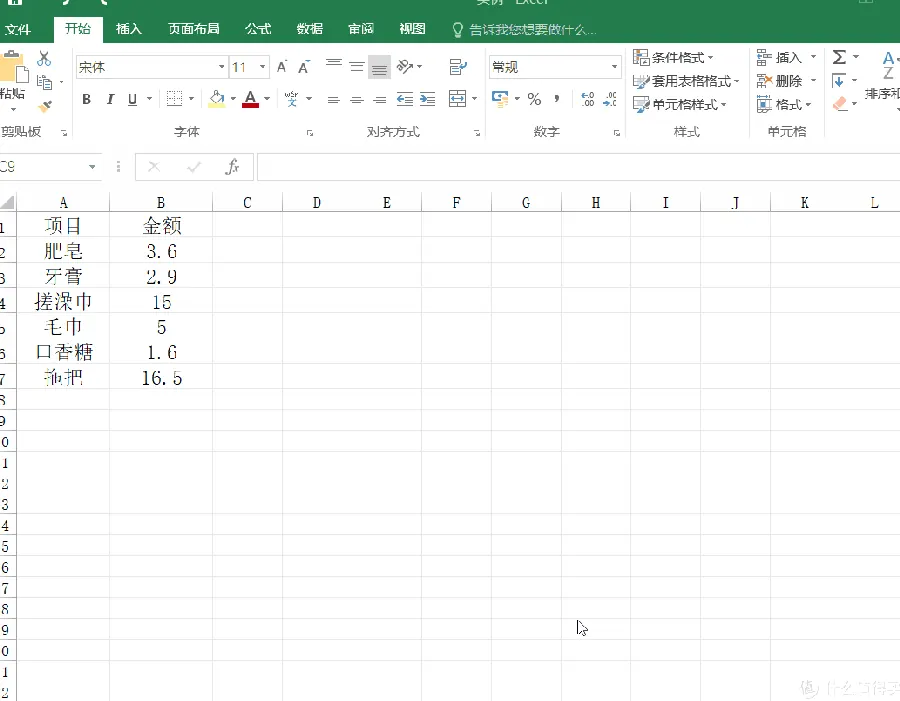The height and width of the screenshot is (701, 900).
Task: Click the Paste clipboard icon
Action: (13, 69)
